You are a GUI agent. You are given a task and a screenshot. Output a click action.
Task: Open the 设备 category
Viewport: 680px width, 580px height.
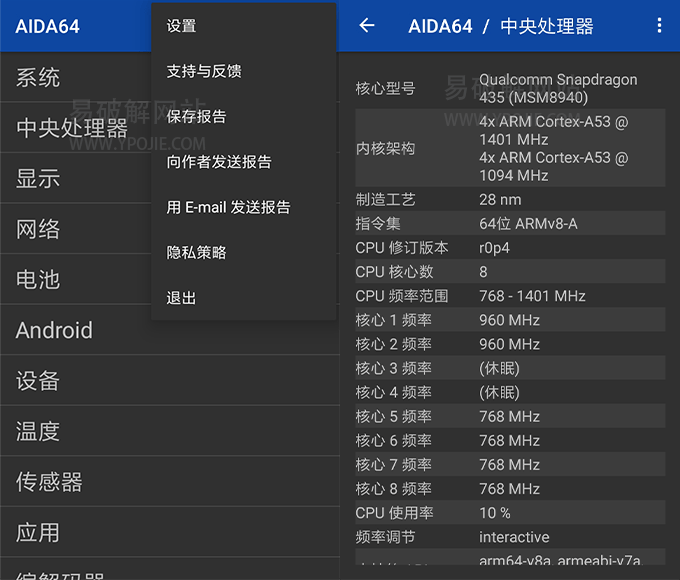(x=170, y=380)
